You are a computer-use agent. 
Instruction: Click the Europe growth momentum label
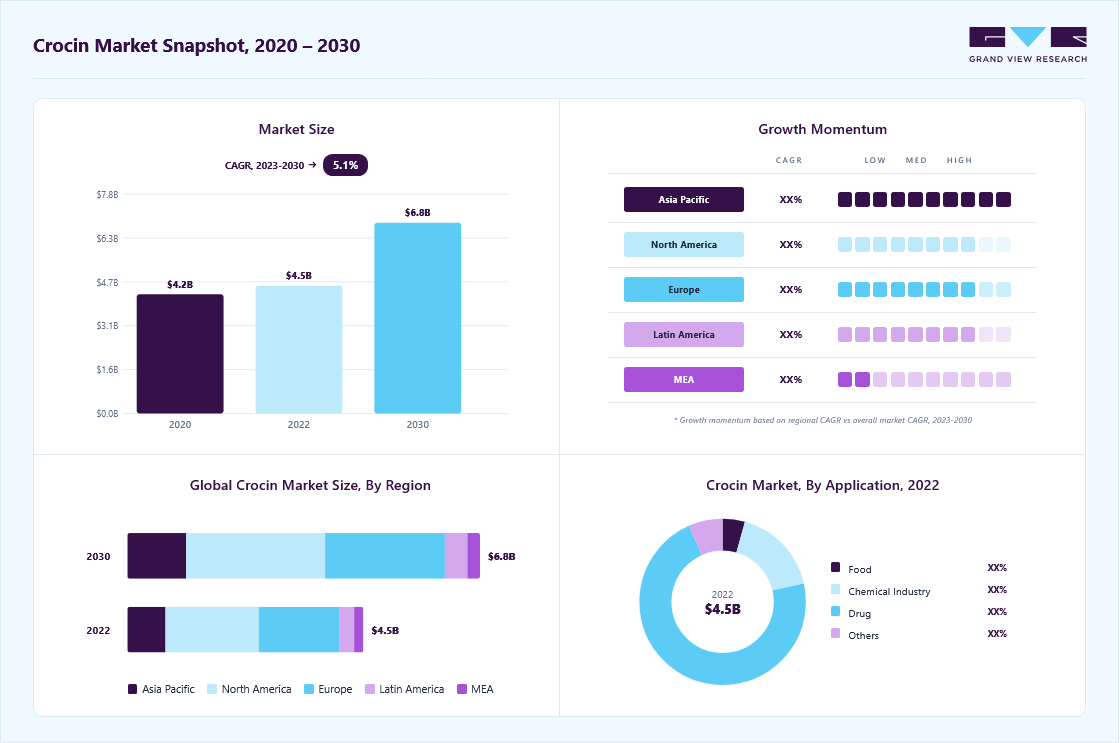pos(684,289)
